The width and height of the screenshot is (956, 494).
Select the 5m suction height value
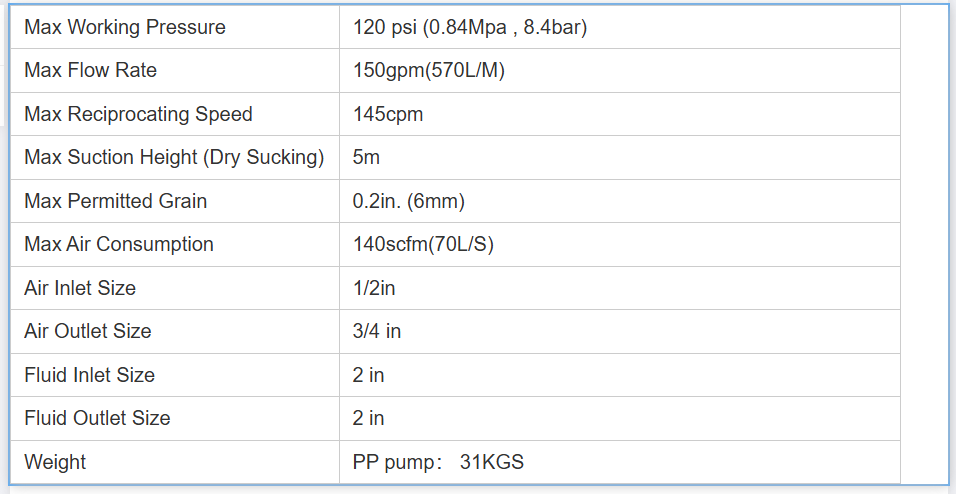point(366,157)
